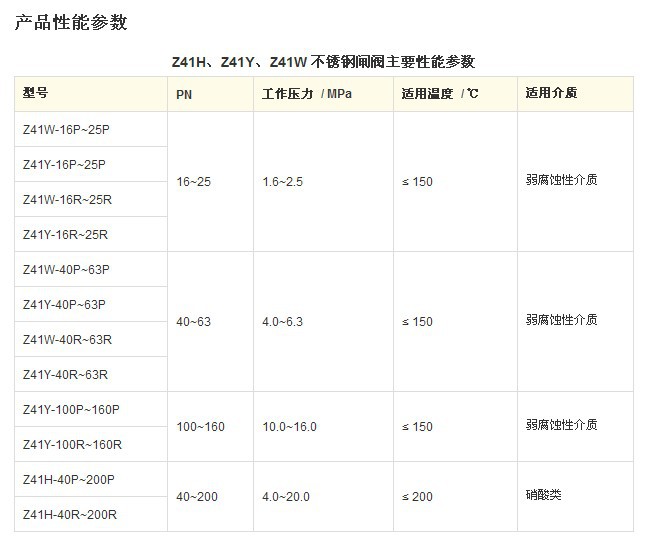Click the 产品性能参数 section heading
This screenshot has height=537, width=646.
[71, 22]
